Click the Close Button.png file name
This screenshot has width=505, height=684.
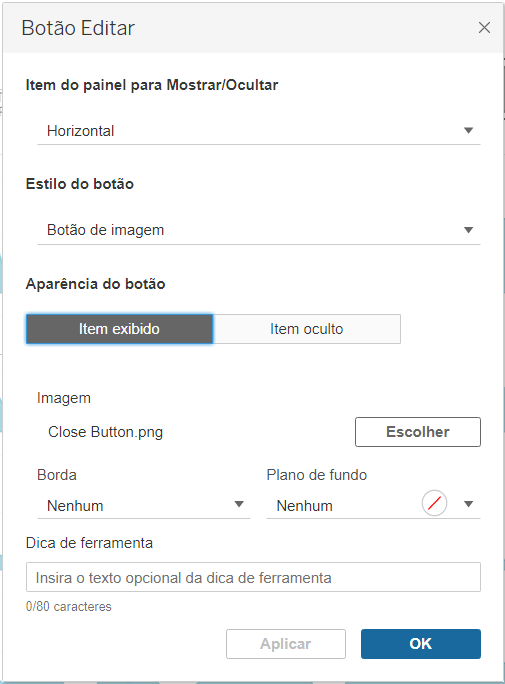click(105, 432)
